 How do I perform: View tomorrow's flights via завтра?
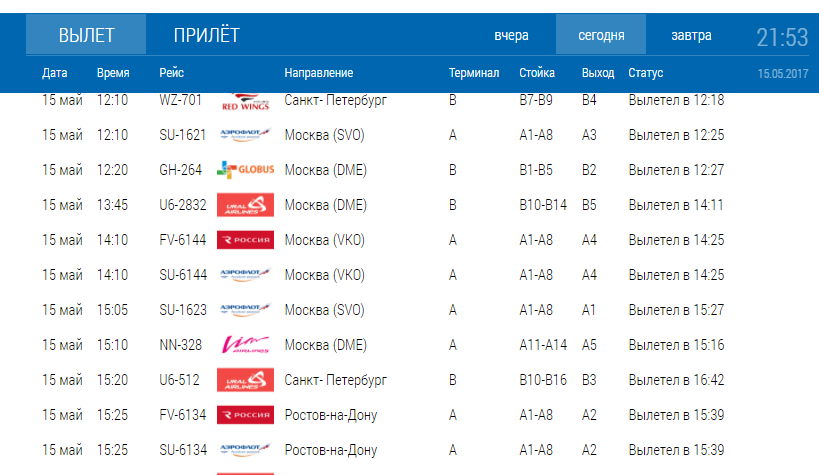692,36
